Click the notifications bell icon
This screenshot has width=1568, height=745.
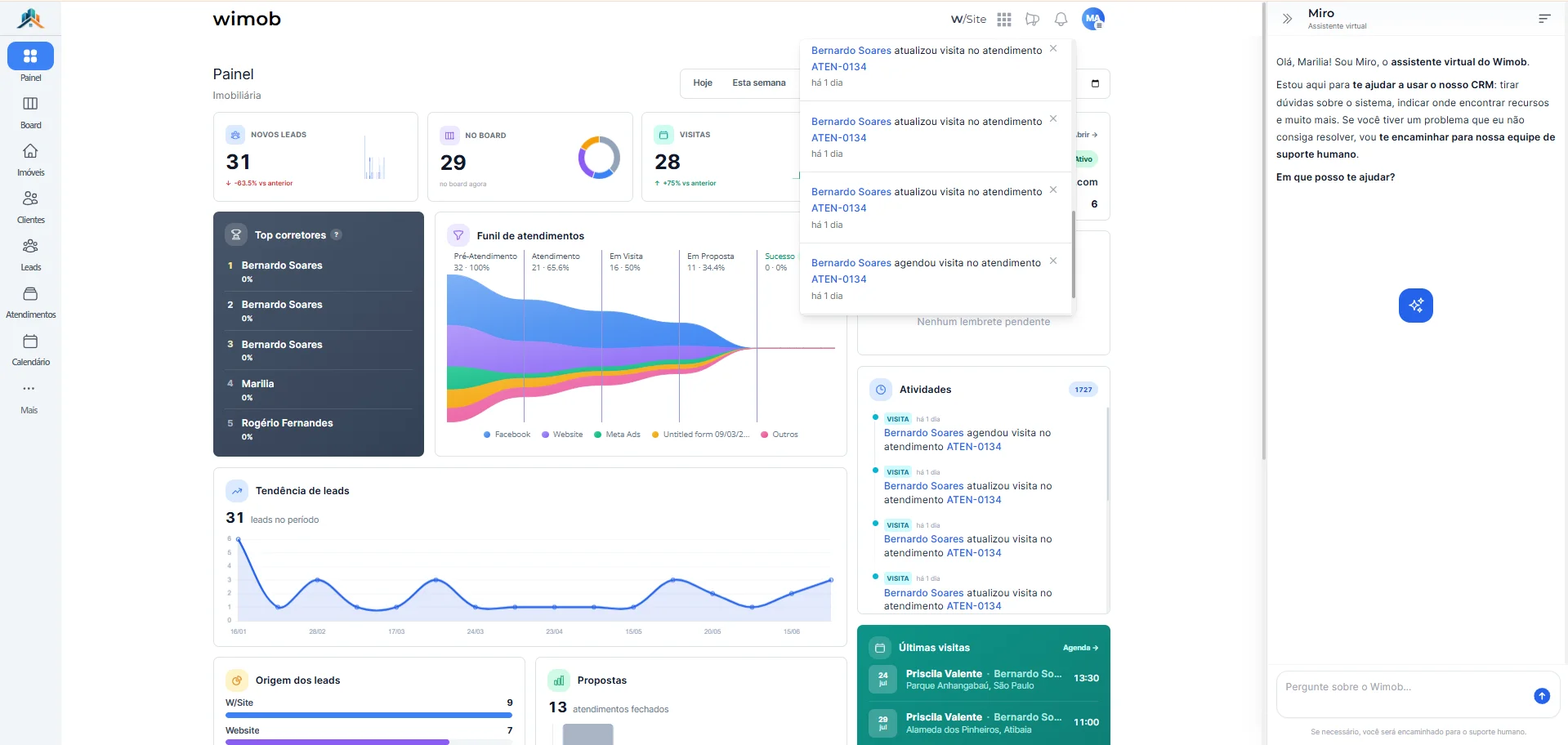[1061, 19]
